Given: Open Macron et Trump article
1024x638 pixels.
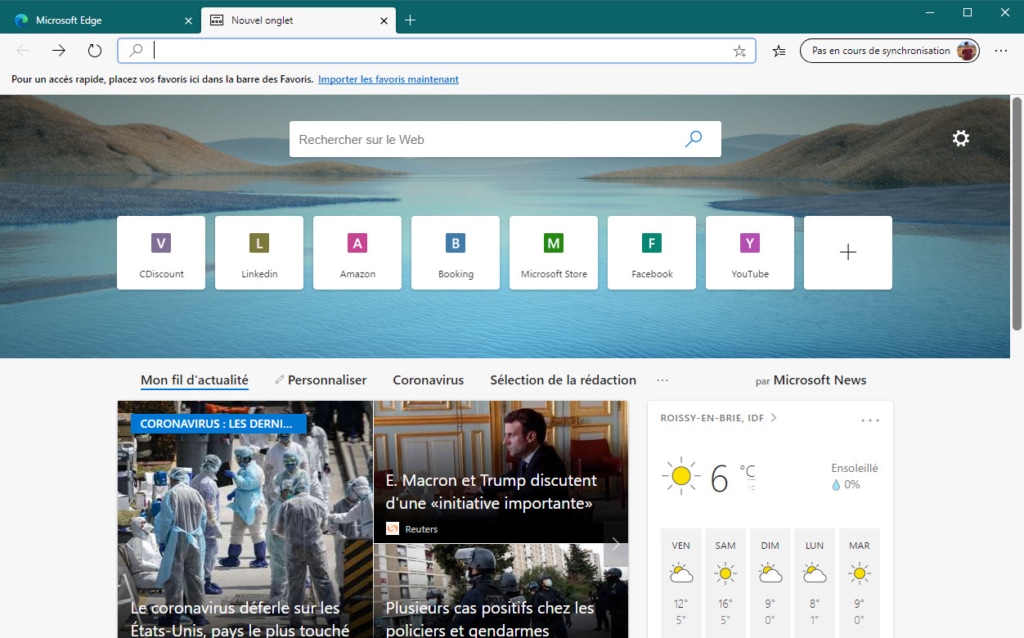Looking at the screenshot, I should click(501, 471).
